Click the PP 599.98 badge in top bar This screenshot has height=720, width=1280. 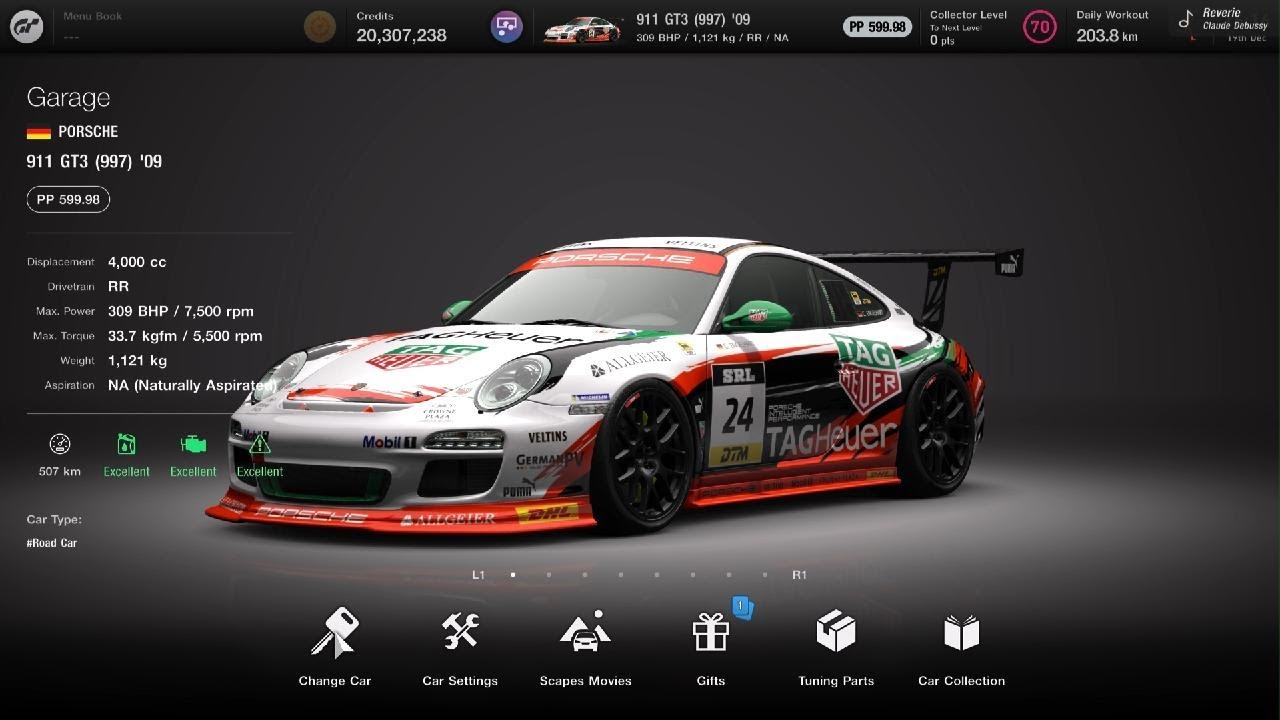pos(877,27)
